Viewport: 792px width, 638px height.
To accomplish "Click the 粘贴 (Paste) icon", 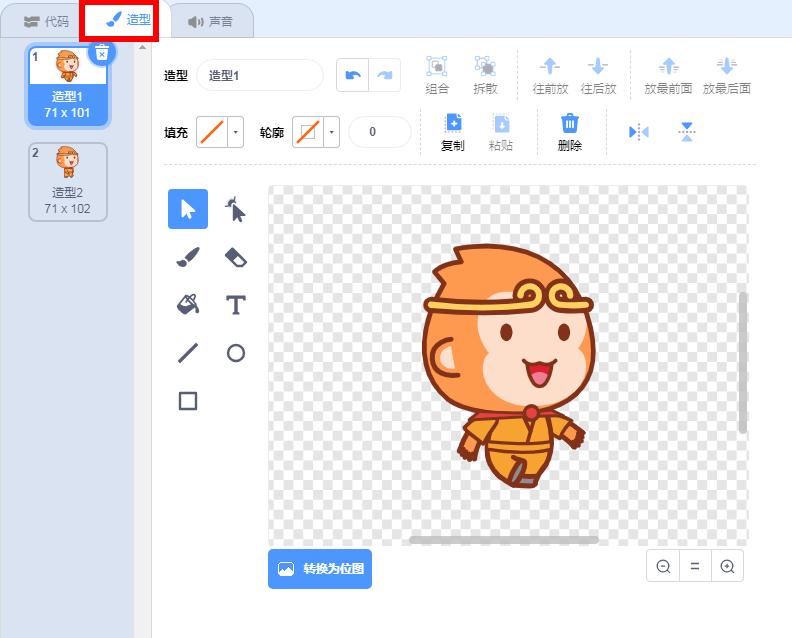I will [501, 123].
